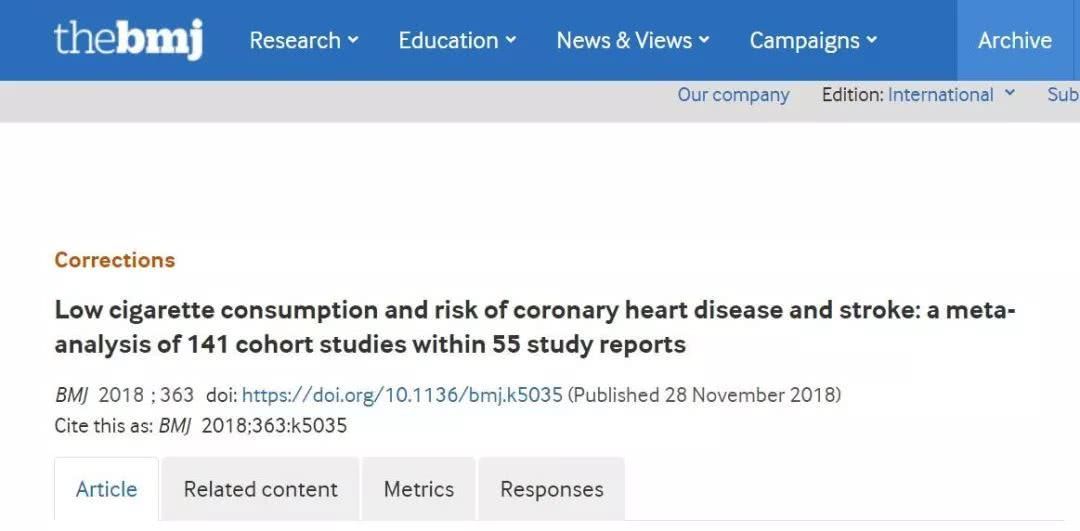The width and height of the screenshot is (1080, 531).
Task: Follow the Corrections section link
Action: (x=115, y=260)
